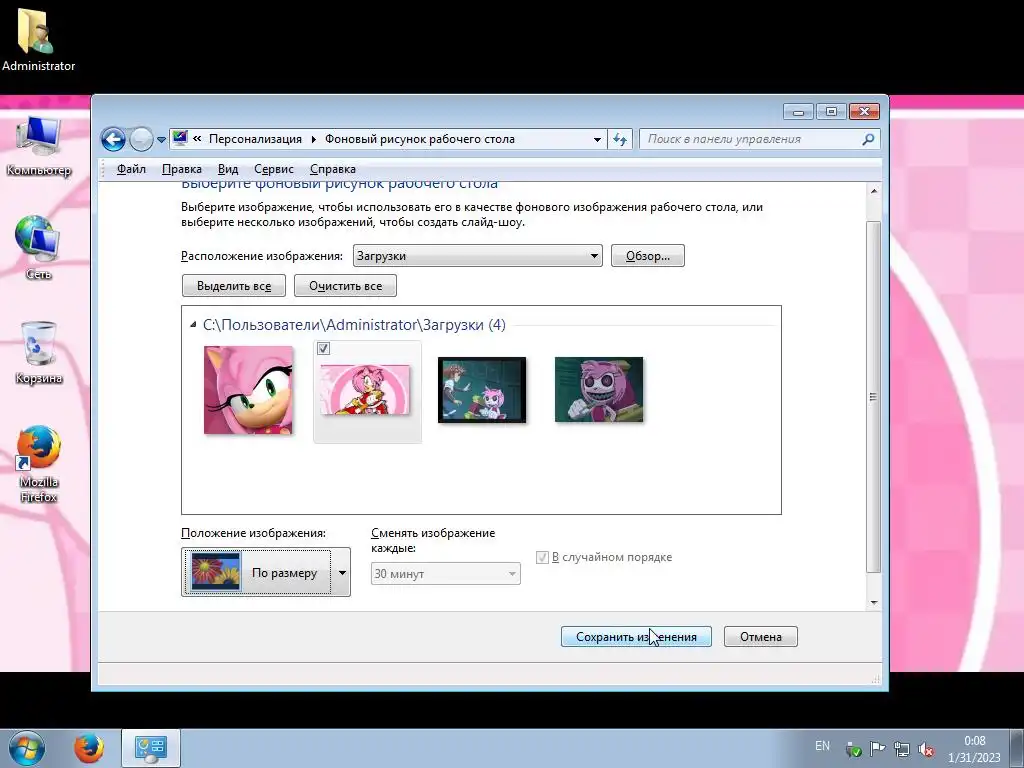Open the Справка menu
This screenshot has height=768, width=1024.
pos(332,169)
